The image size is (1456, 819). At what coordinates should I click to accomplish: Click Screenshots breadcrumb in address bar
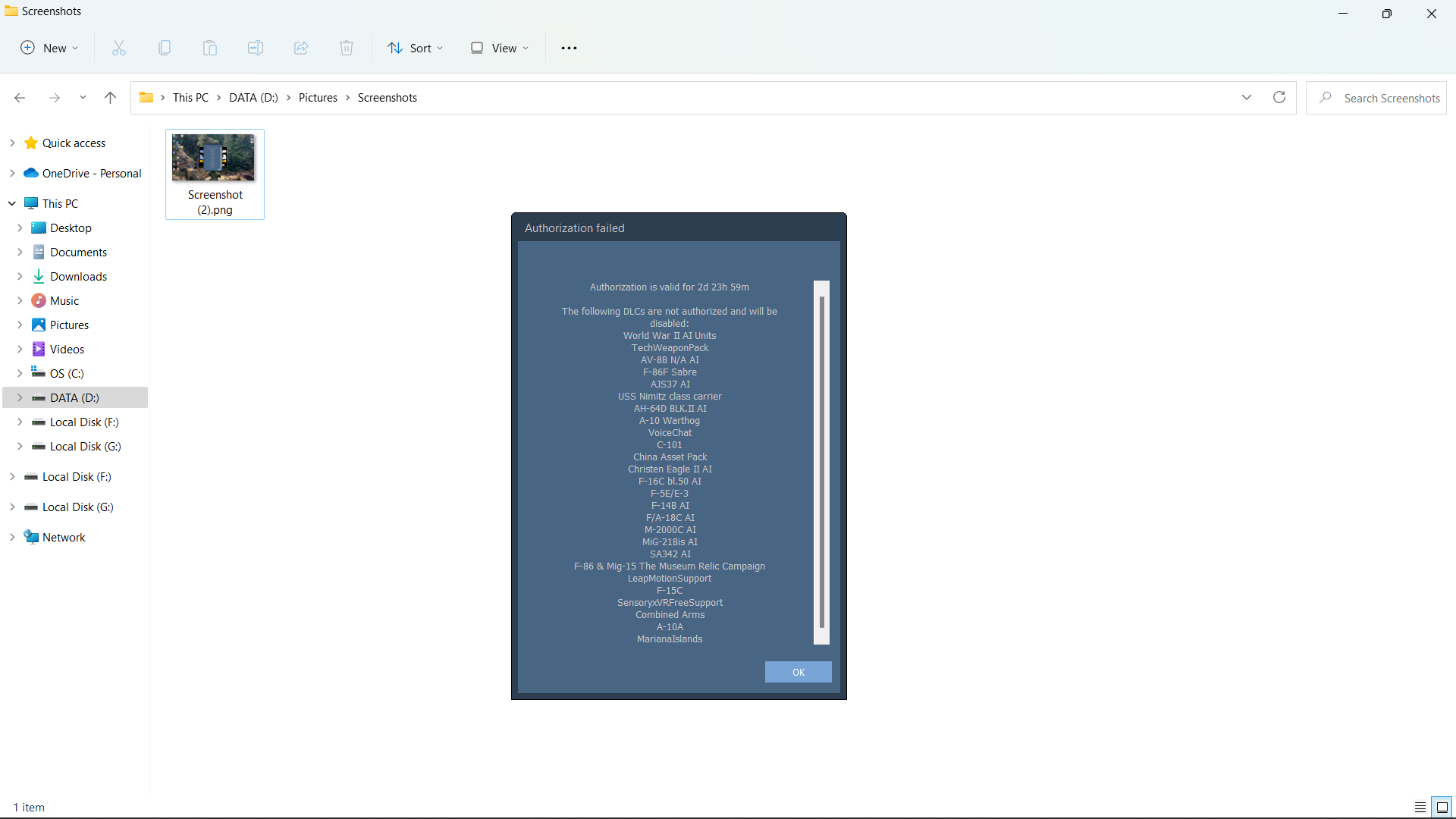pyautogui.click(x=388, y=98)
